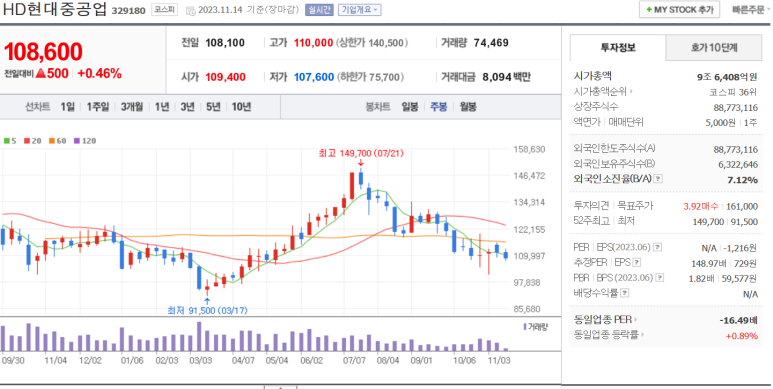Click help icon beside 배당수익률
This screenshot has height=389, width=773.
click(625, 293)
